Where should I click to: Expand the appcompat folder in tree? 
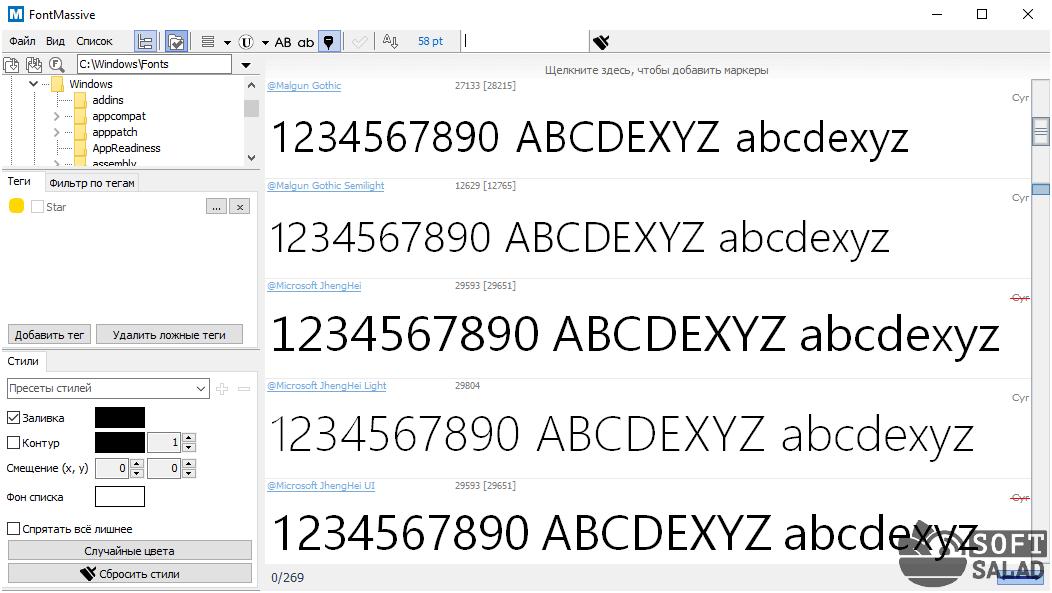pyautogui.click(x=57, y=117)
